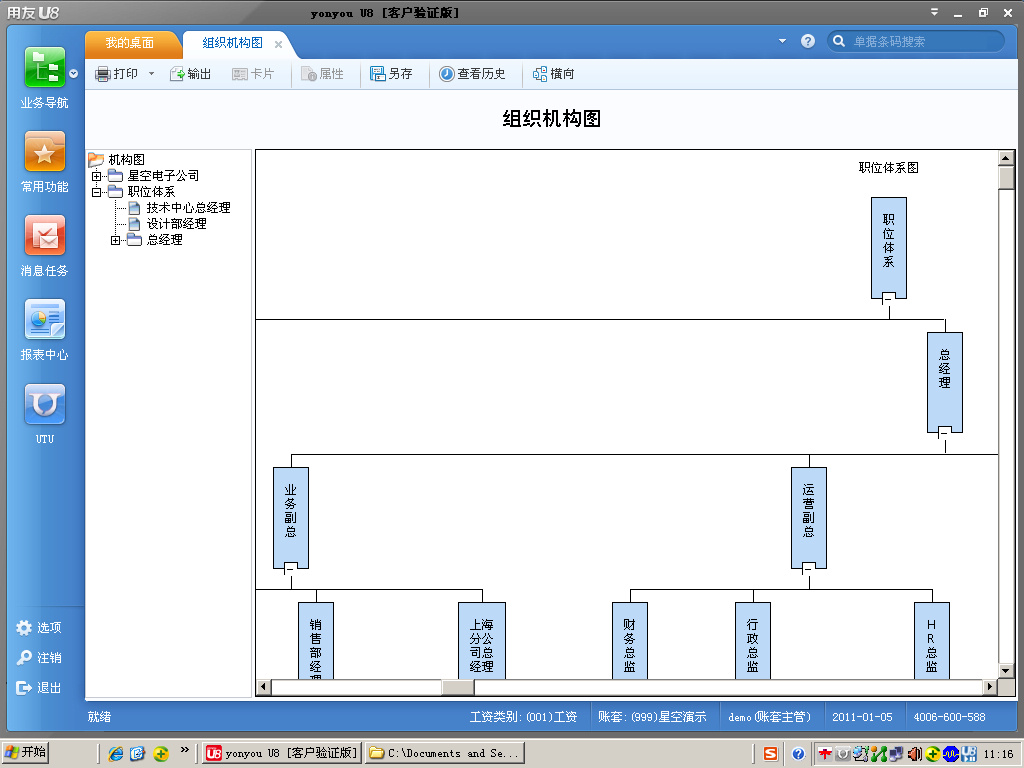Click status bar text 账套:(999)星空演示
This screenshot has width=1024, height=768.
coord(652,717)
